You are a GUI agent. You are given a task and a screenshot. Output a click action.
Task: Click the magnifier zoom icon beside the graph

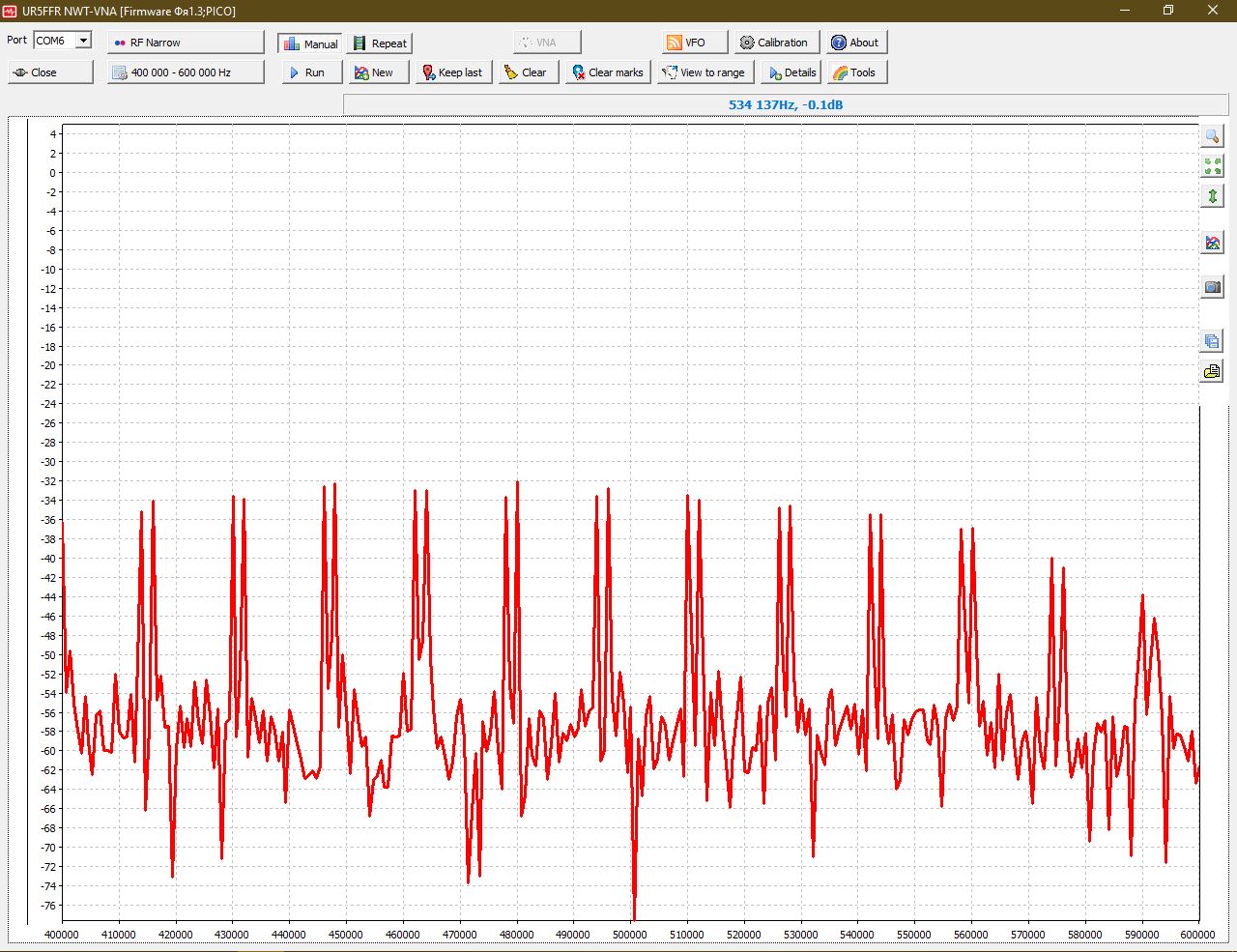(1212, 136)
